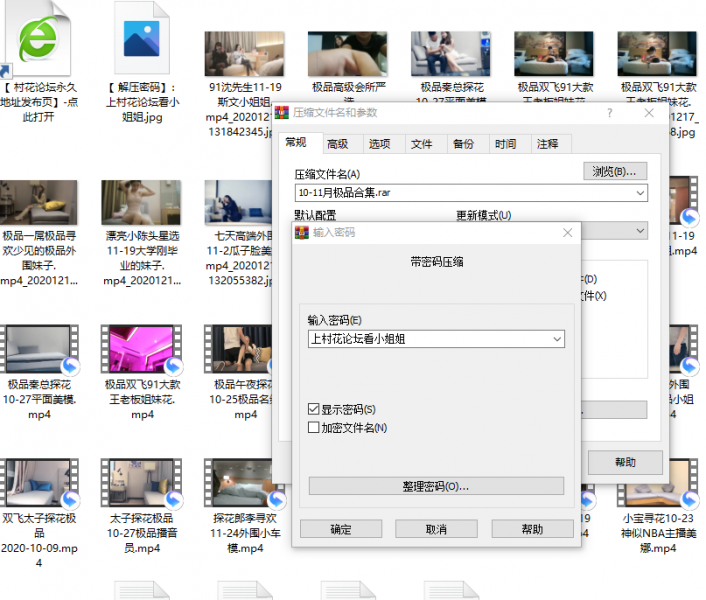Click the question mark help icon in title bar

609,113
